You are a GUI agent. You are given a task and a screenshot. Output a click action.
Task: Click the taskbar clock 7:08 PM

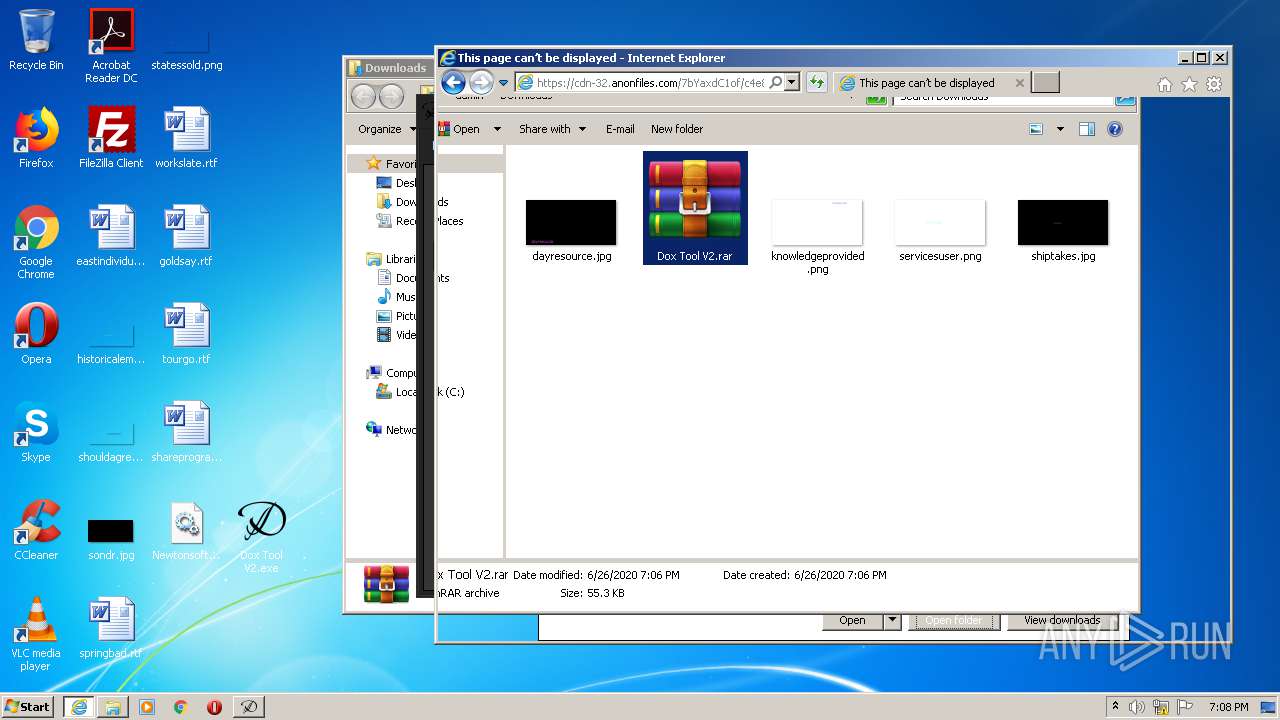click(x=1228, y=706)
